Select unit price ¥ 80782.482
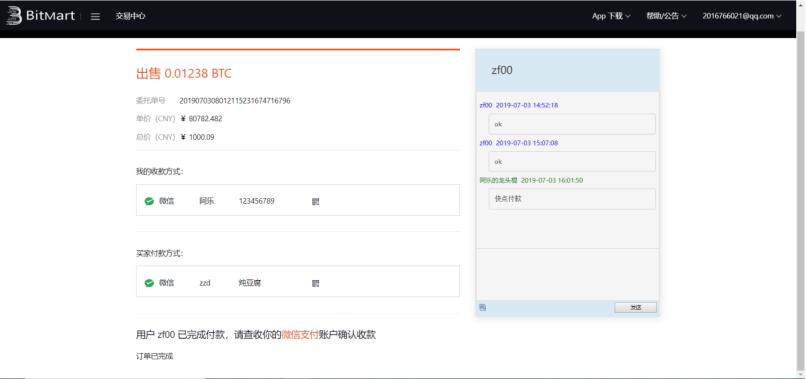The width and height of the screenshot is (806, 379). tap(202, 119)
